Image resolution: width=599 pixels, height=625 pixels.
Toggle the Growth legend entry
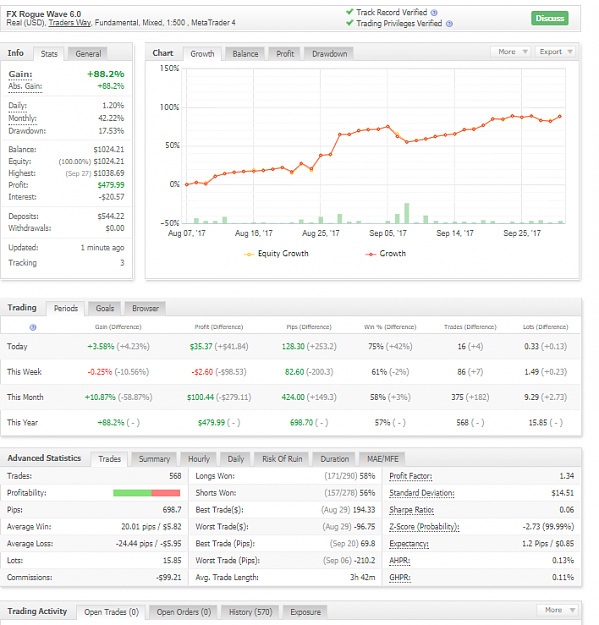[386, 254]
